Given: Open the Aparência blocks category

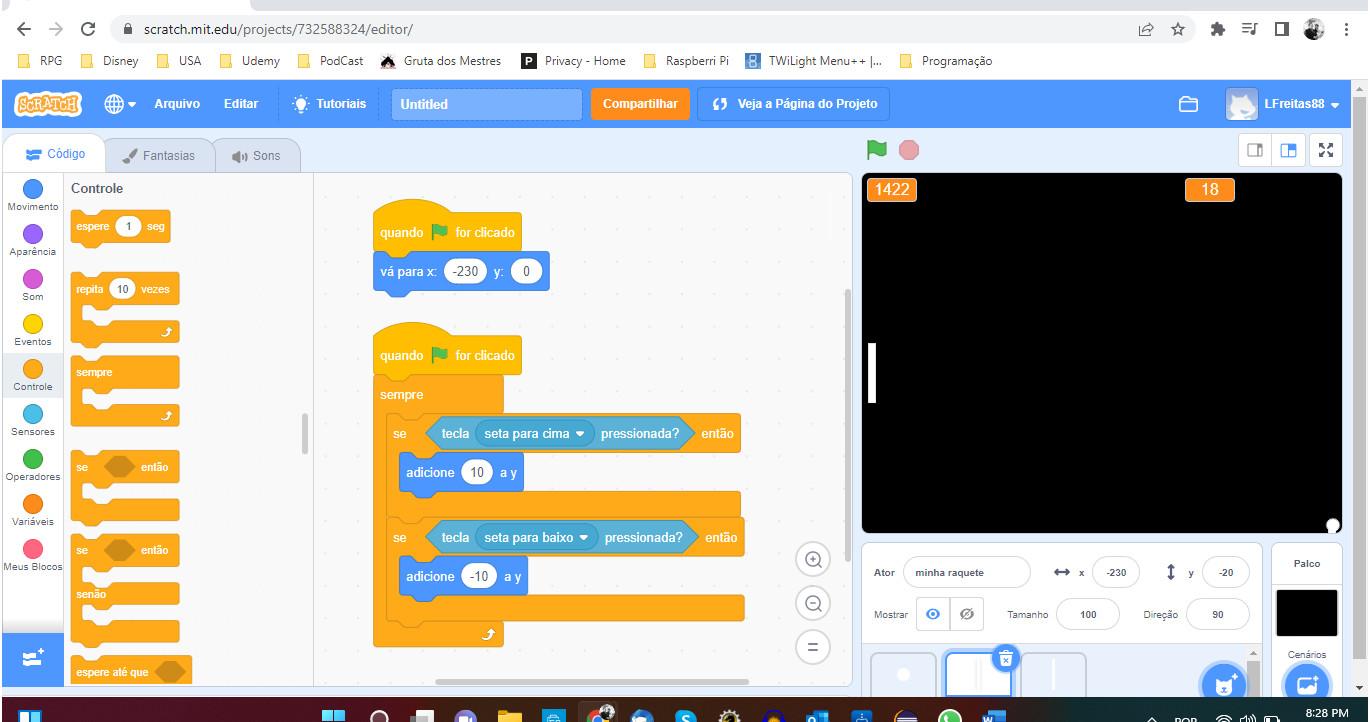Looking at the screenshot, I should click(33, 240).
